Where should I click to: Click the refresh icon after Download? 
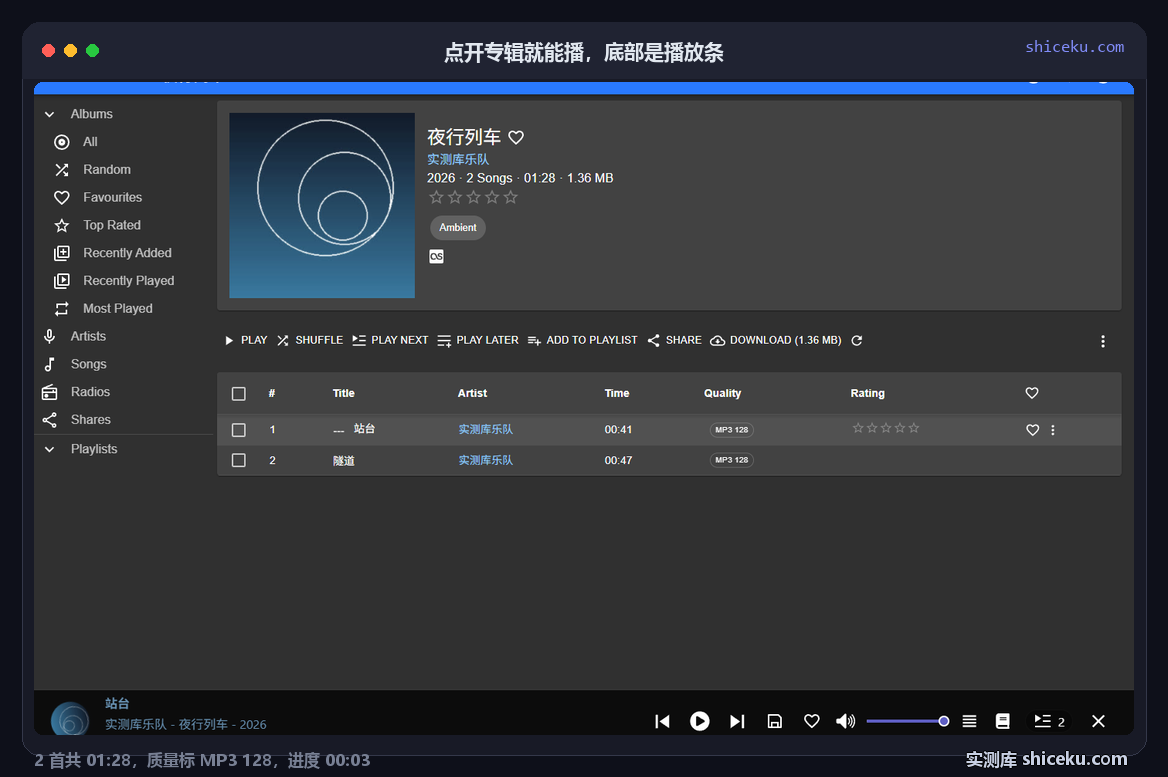857,340
